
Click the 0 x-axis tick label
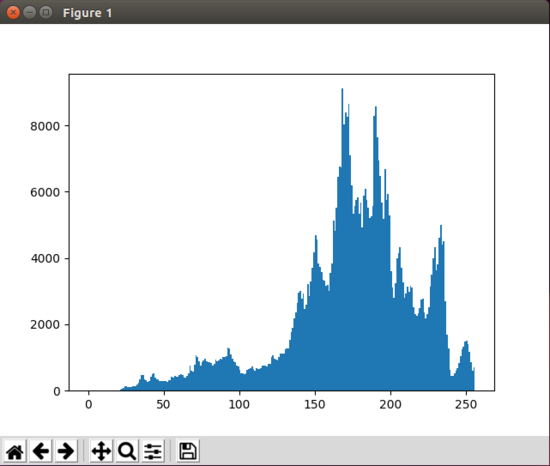pyautogui.click(x=88, y=405)
